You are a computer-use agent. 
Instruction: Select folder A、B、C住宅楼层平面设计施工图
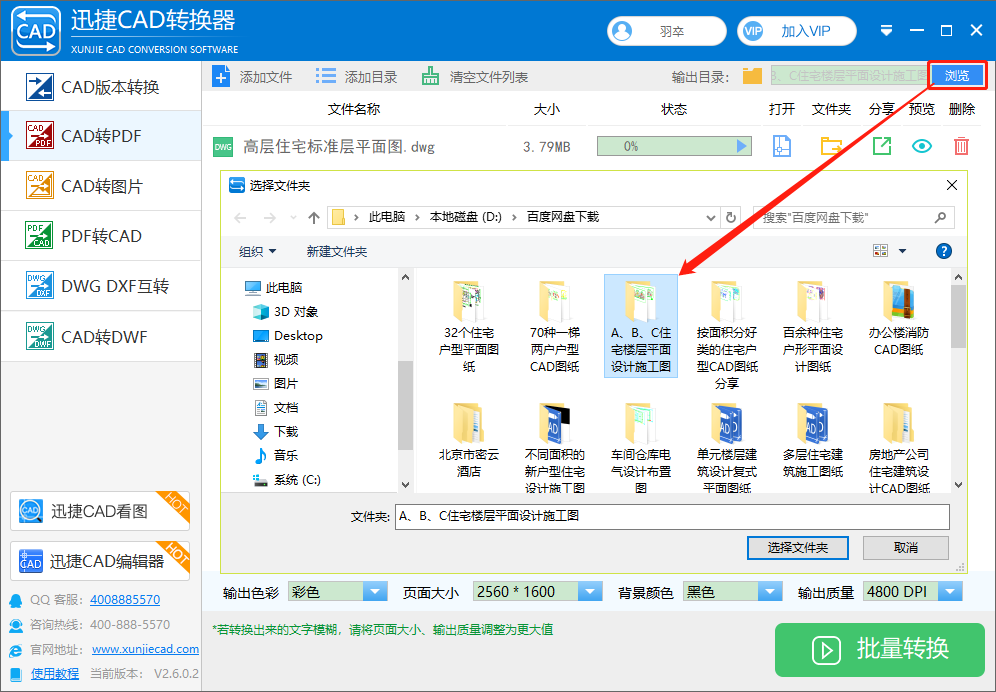pyautogui.click(x=641, y=327)
